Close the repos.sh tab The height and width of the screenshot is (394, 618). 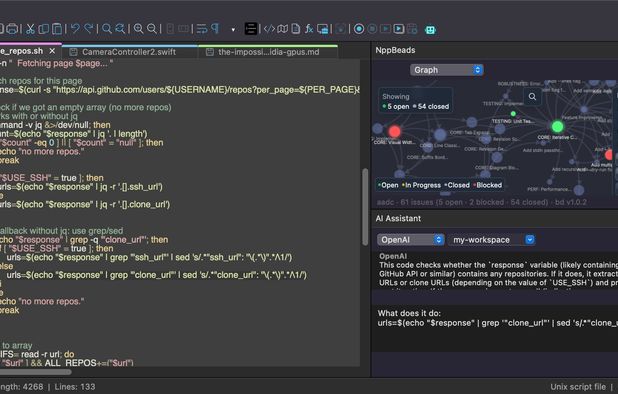point(52,51)
